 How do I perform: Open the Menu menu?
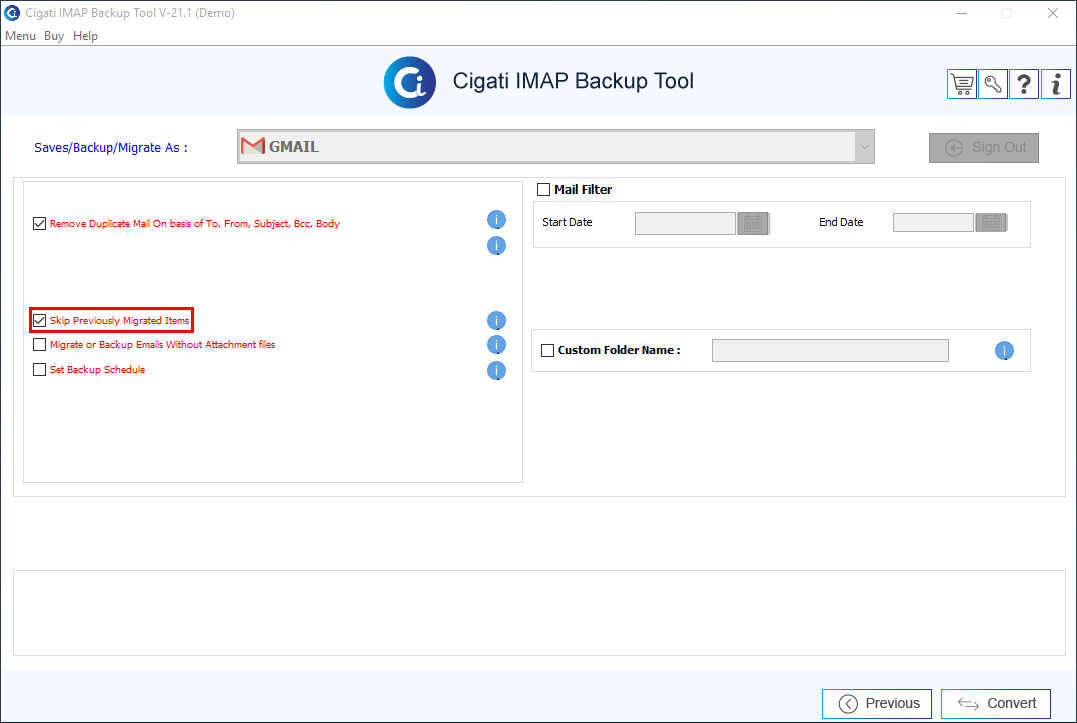point(20,36)
